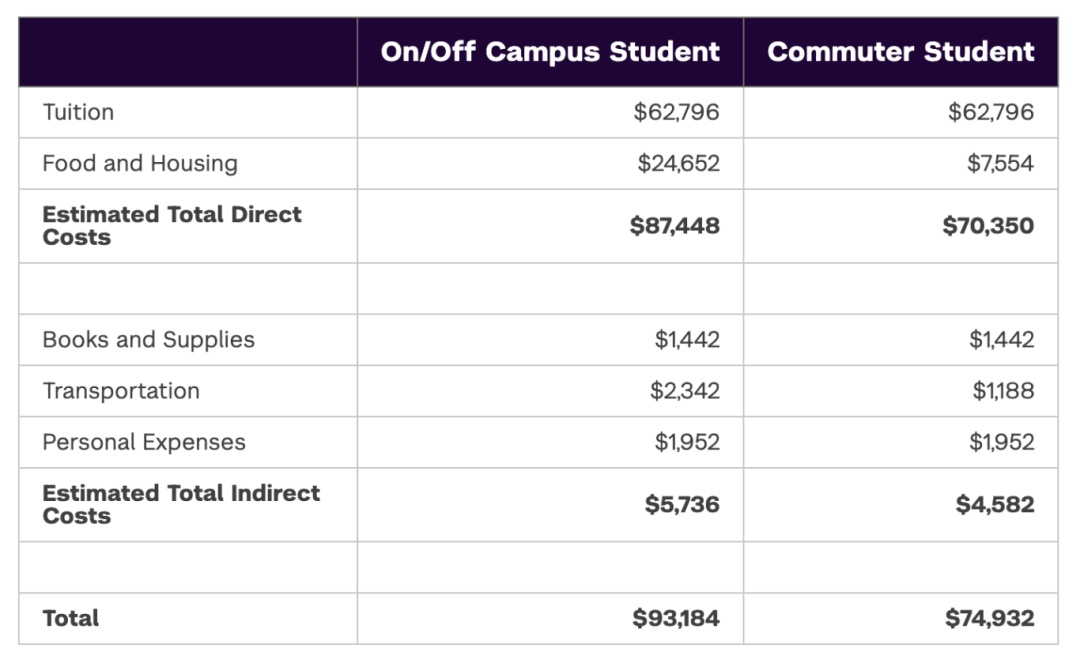Image resolution: width=1080 pixels, height=663 pixels.
Task: Select the Estimated Total Direct Costs label
Action: (x=171, y=226)
